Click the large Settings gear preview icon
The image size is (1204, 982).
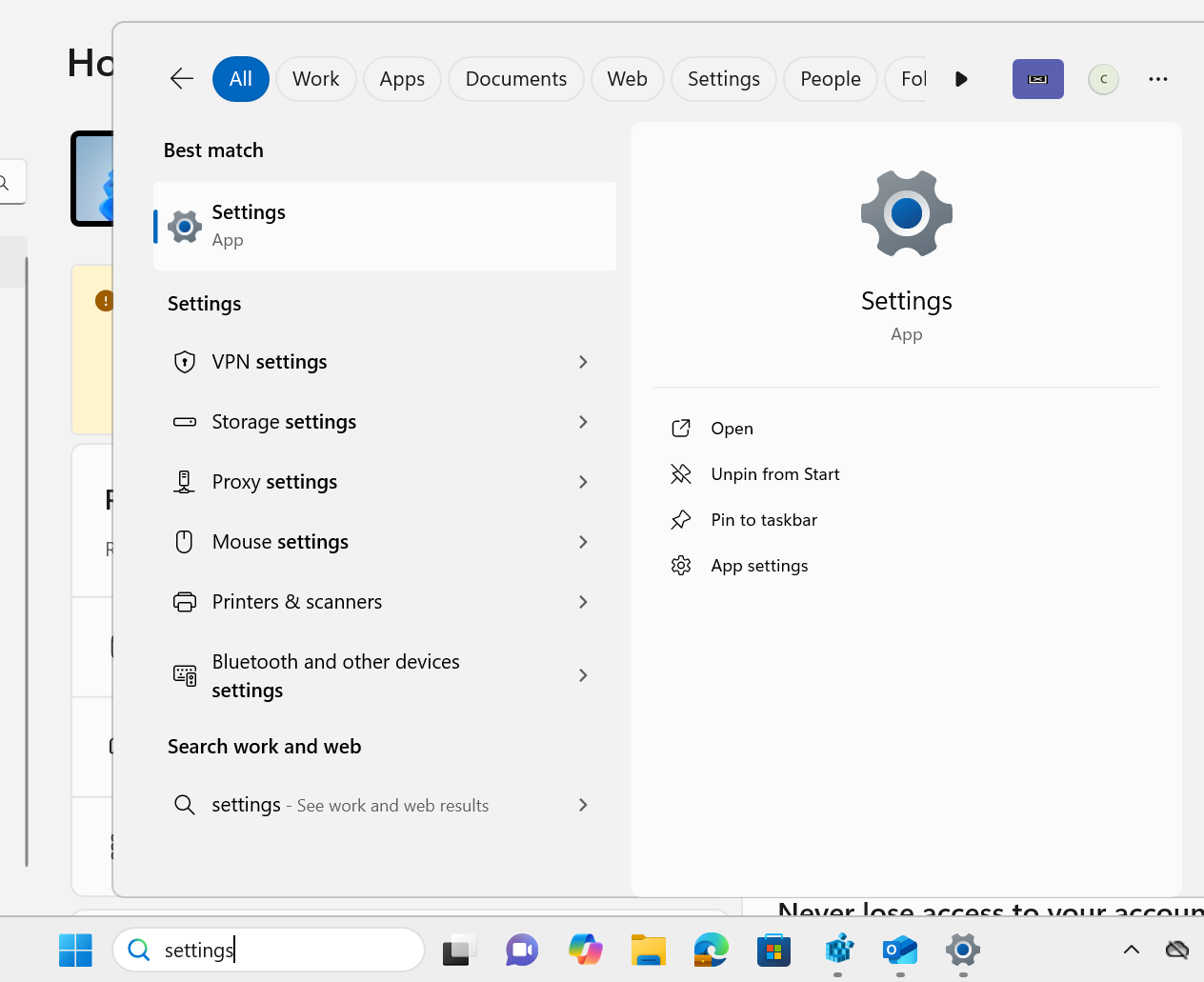coord(907,213)
